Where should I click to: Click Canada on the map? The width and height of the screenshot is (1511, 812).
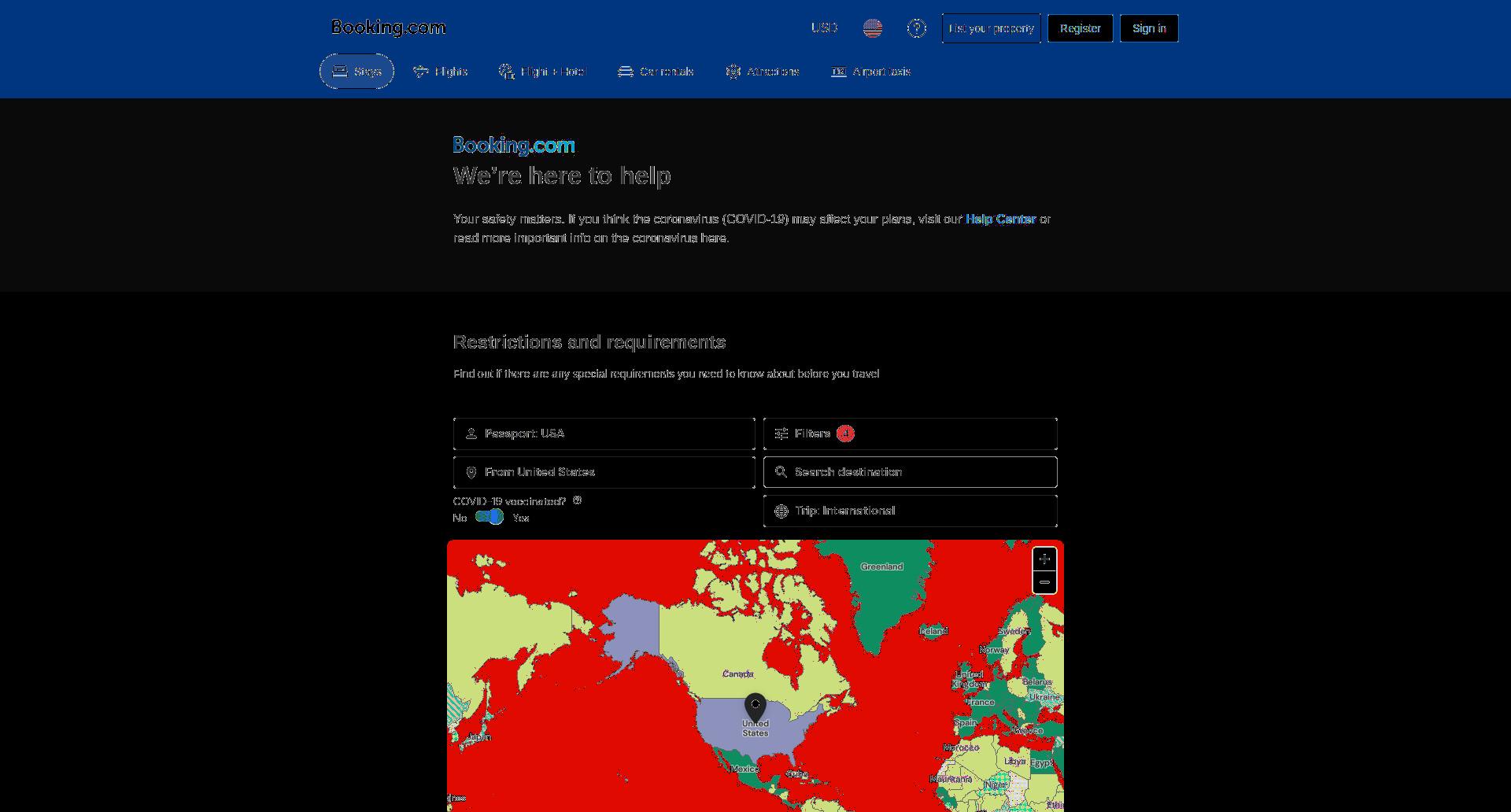click(737, 674)
